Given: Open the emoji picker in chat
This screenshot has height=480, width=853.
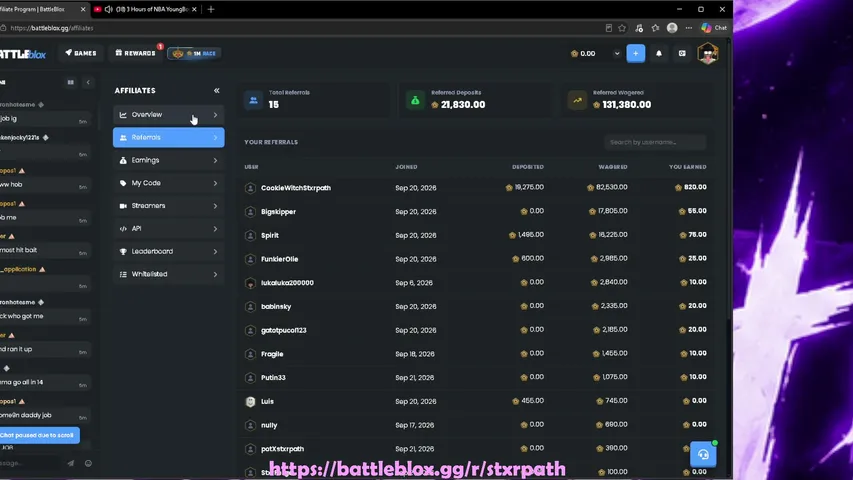Looking at the screenshot, I should coord(88,463).
